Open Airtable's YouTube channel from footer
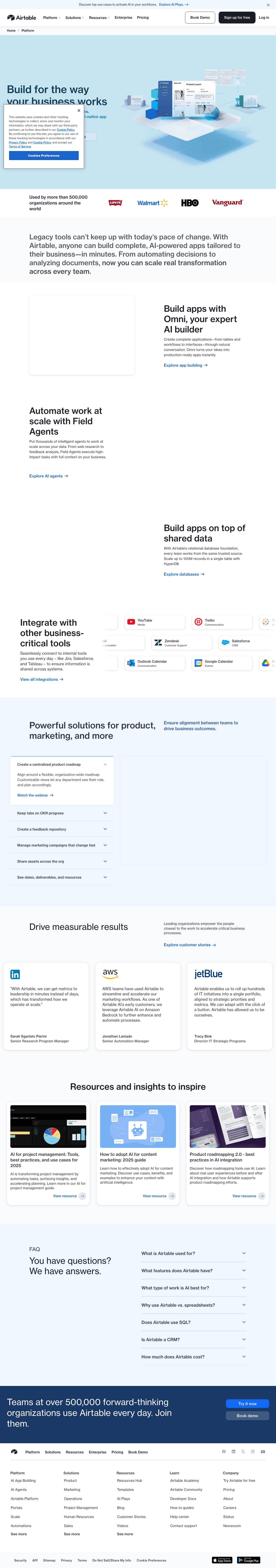The height and width of the screenshot is (1568, 276). click(x=263, y=1452)
